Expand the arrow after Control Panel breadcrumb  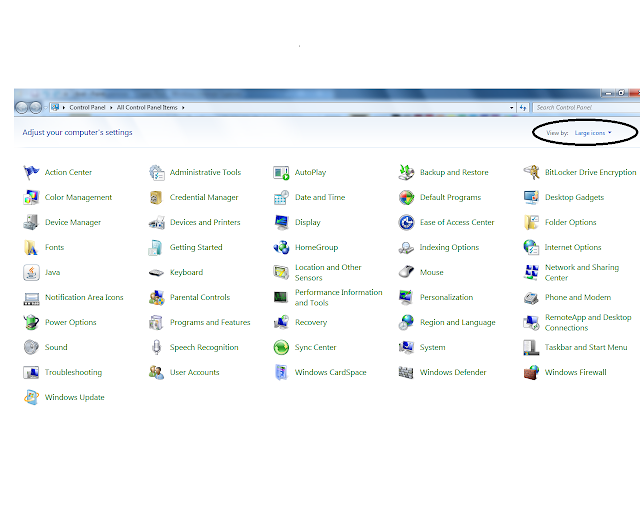pos(111,108)
